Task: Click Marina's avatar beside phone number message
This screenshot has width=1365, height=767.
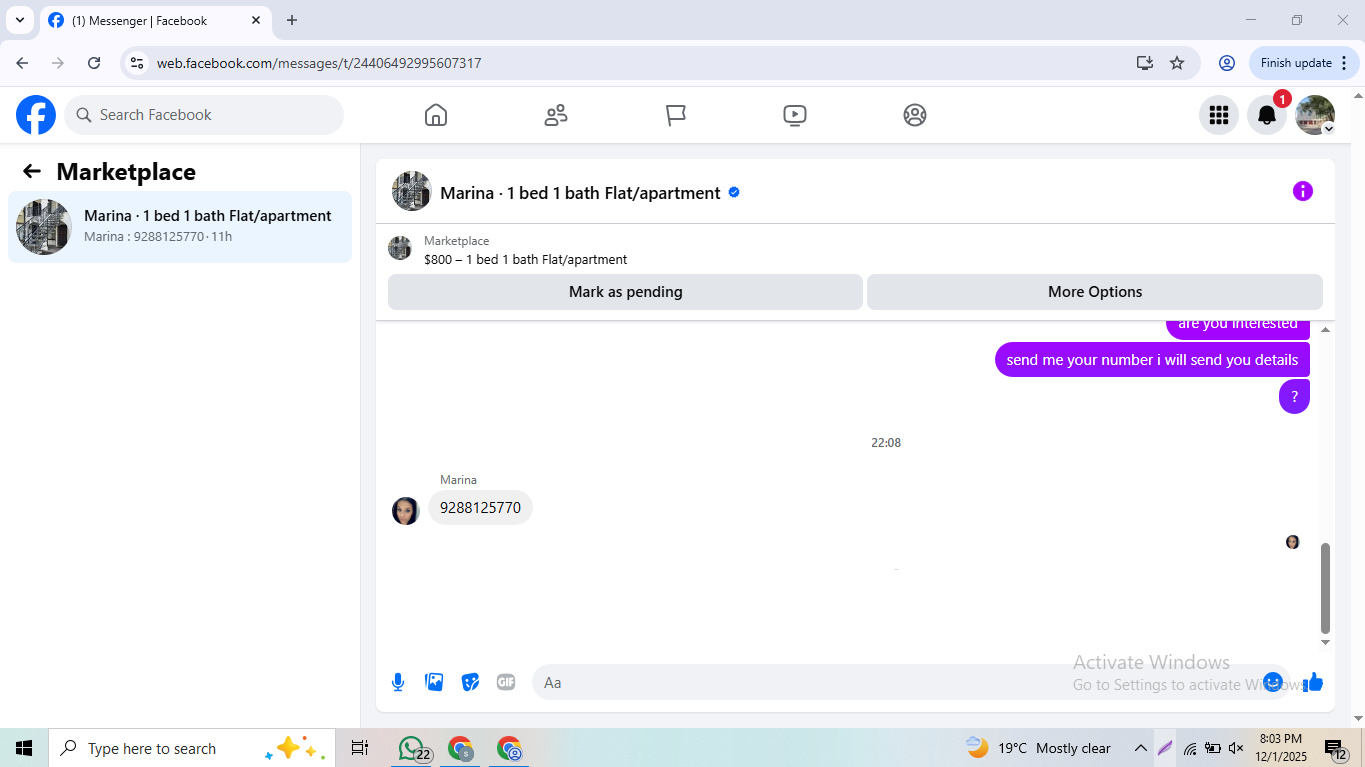Action: 406,511
